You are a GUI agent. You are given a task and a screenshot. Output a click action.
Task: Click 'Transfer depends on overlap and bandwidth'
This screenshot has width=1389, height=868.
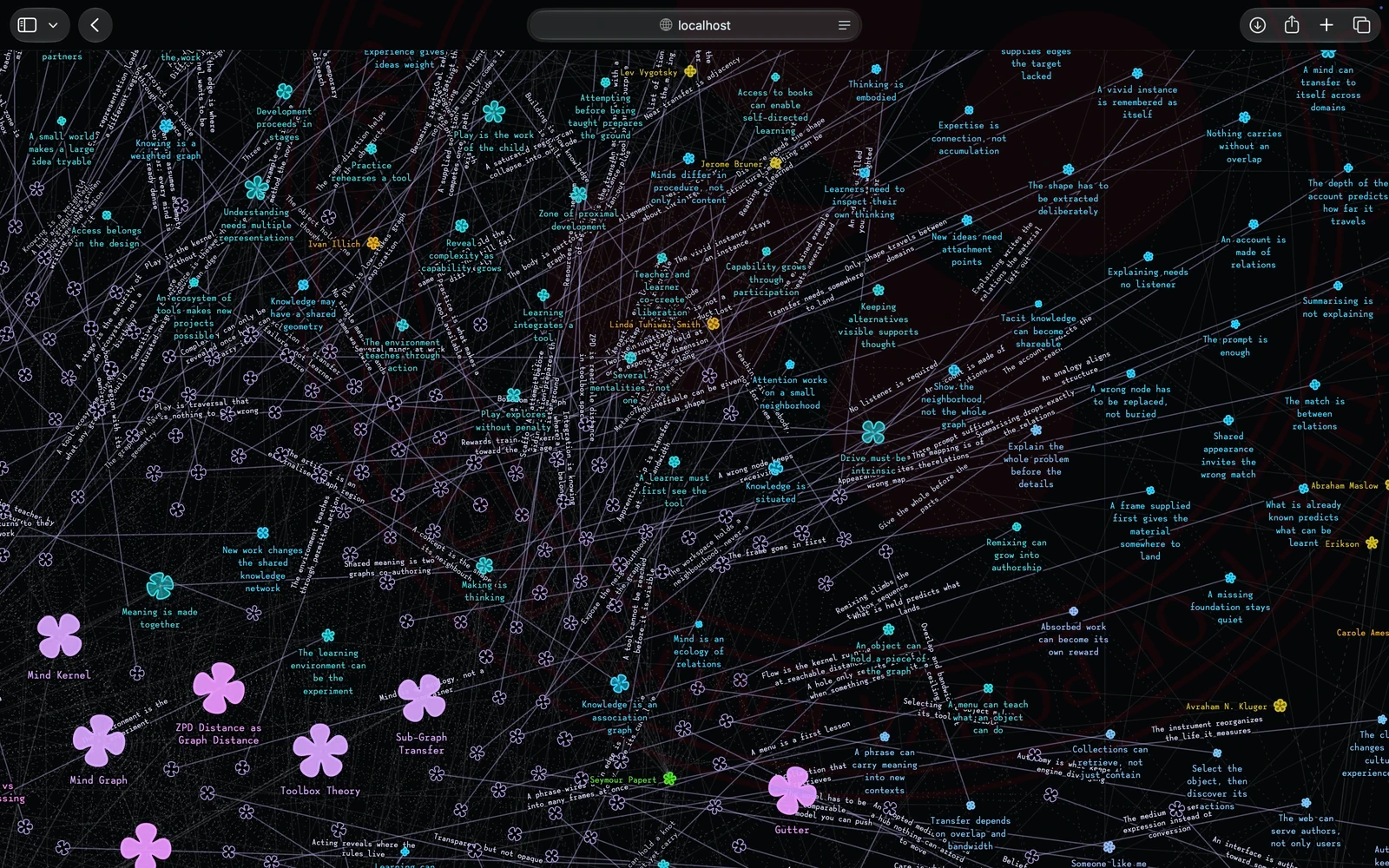point(970,833)
